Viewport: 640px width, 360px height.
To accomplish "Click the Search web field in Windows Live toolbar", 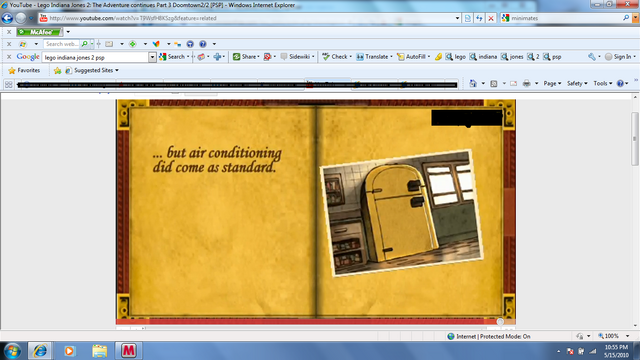I will (62, 44).
